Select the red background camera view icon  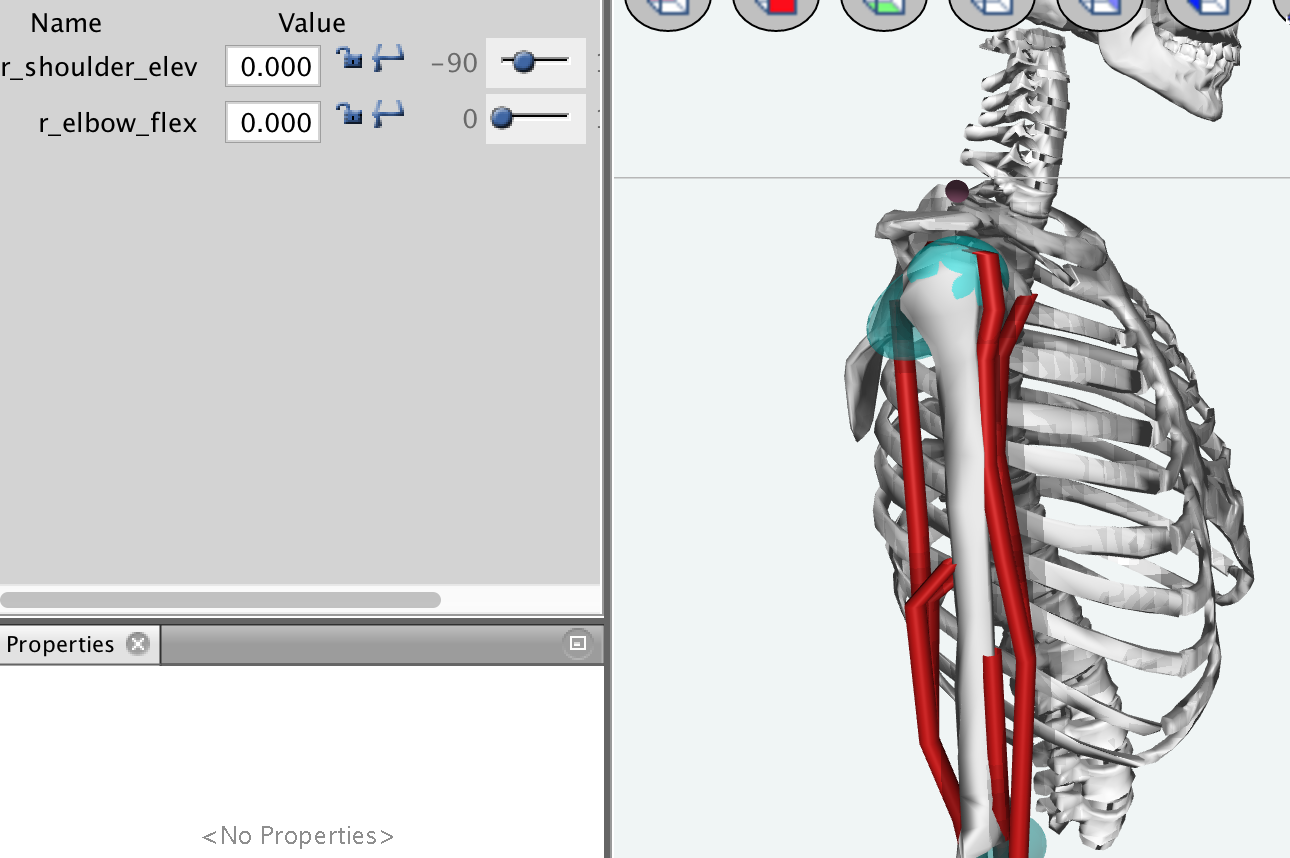[776, 8]
